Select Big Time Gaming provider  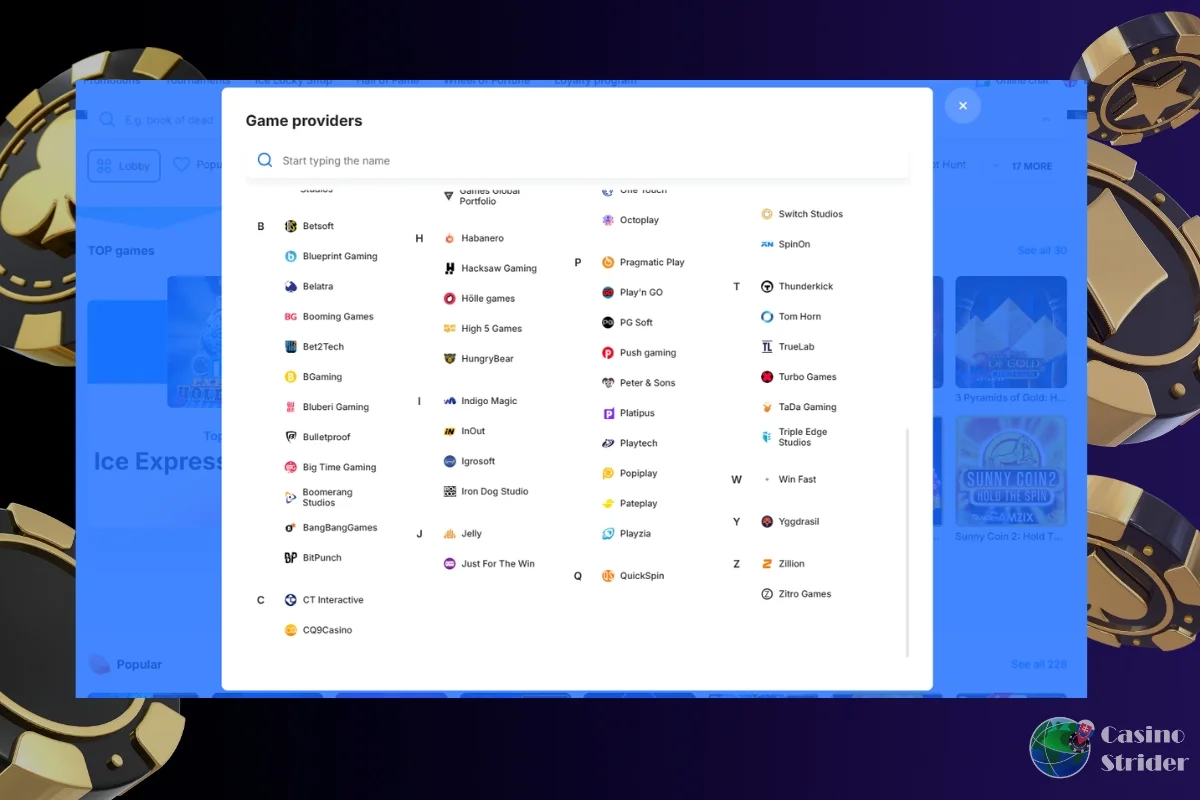pos(339,467)
